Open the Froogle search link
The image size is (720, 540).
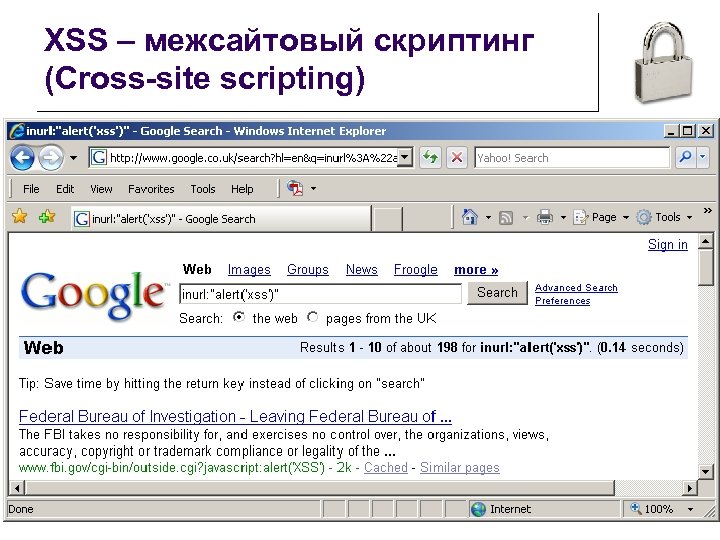(x=416, y=270)
